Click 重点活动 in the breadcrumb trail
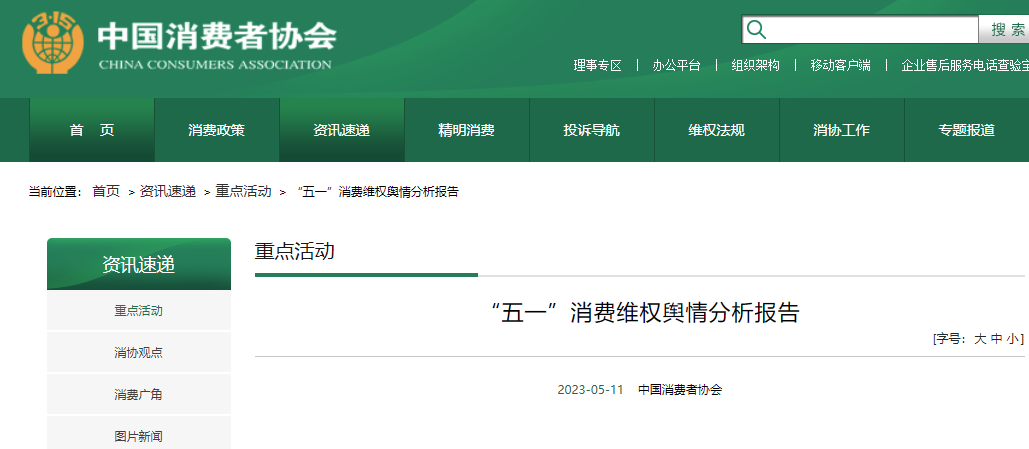1029x449 pixels. (x=243, y=191)
